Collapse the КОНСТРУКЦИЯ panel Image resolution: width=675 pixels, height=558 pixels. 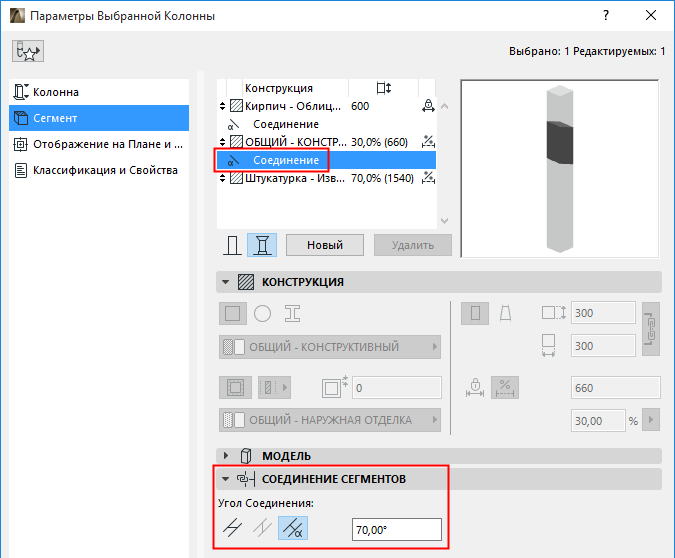(x=225, y=282)
